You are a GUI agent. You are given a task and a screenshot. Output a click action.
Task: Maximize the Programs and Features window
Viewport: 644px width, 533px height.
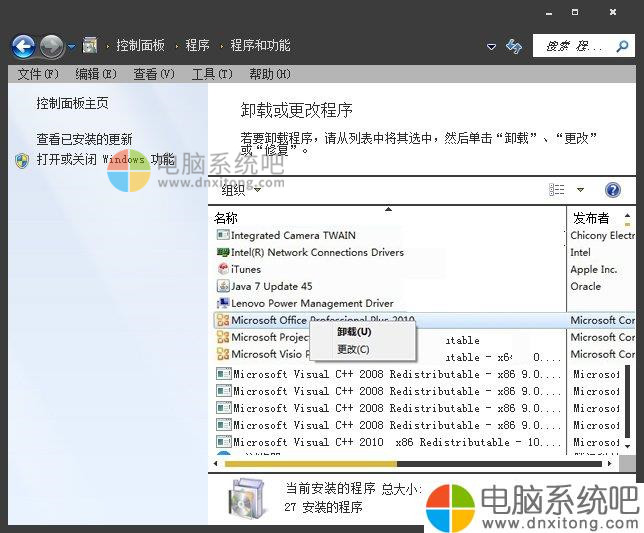[575, 12]
